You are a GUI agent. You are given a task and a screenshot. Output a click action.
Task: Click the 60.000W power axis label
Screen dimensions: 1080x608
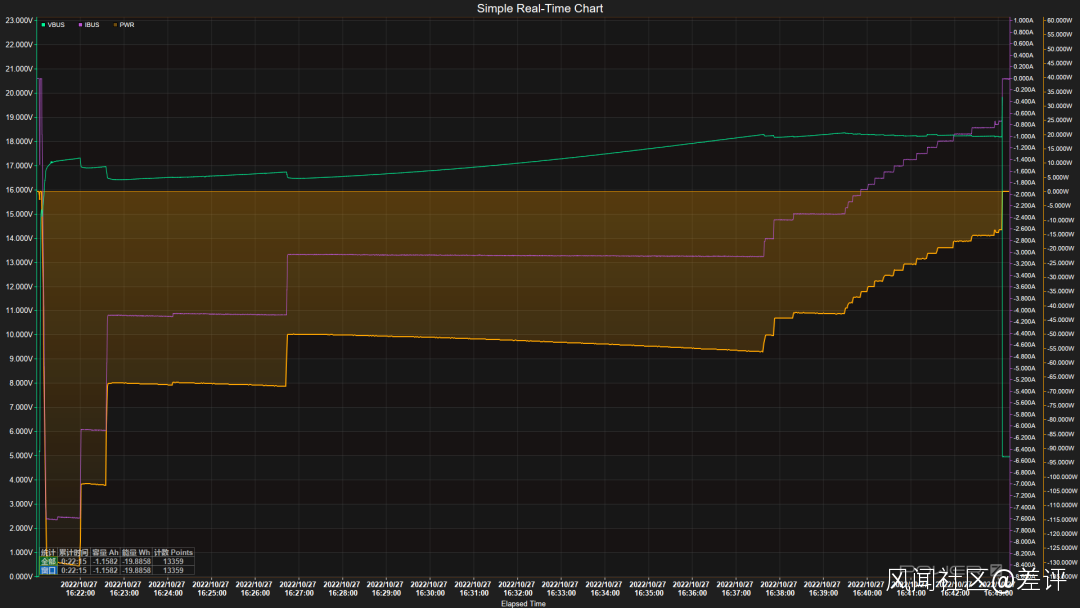pos(1060,21)
